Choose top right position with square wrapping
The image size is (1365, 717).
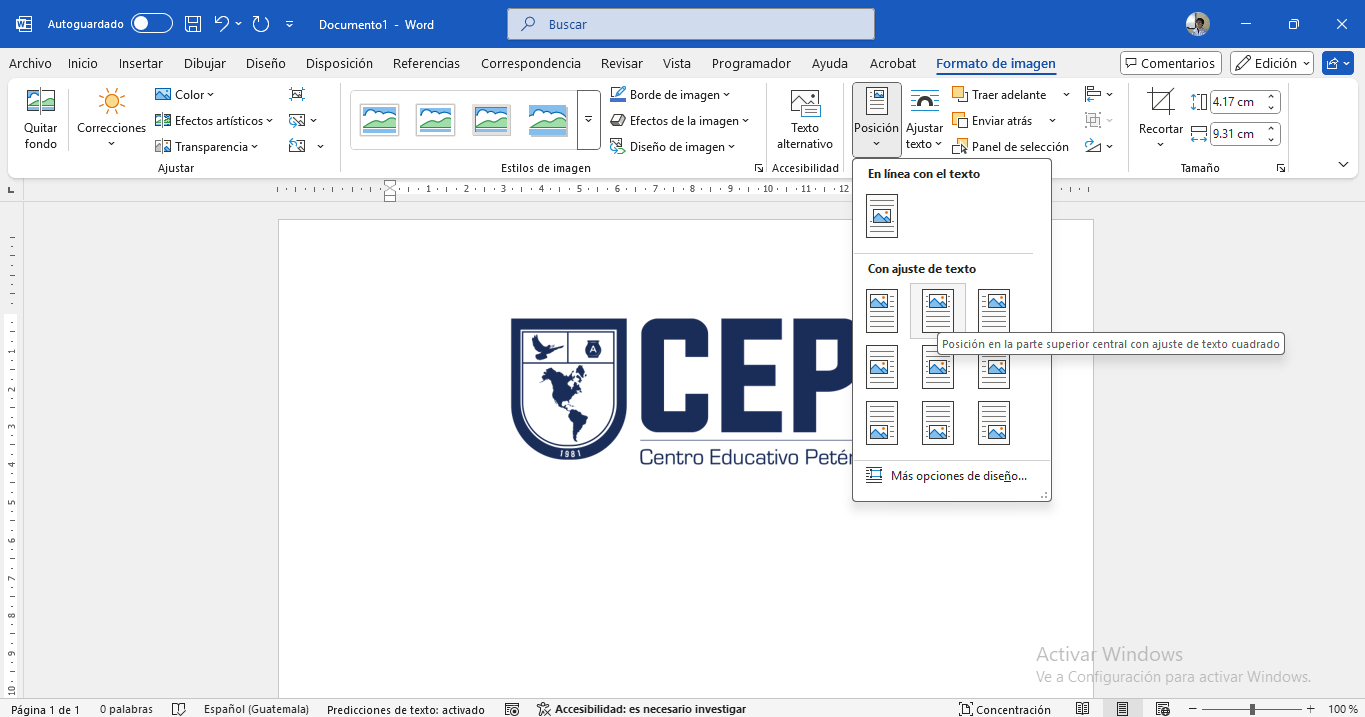[x=994, y=311]
